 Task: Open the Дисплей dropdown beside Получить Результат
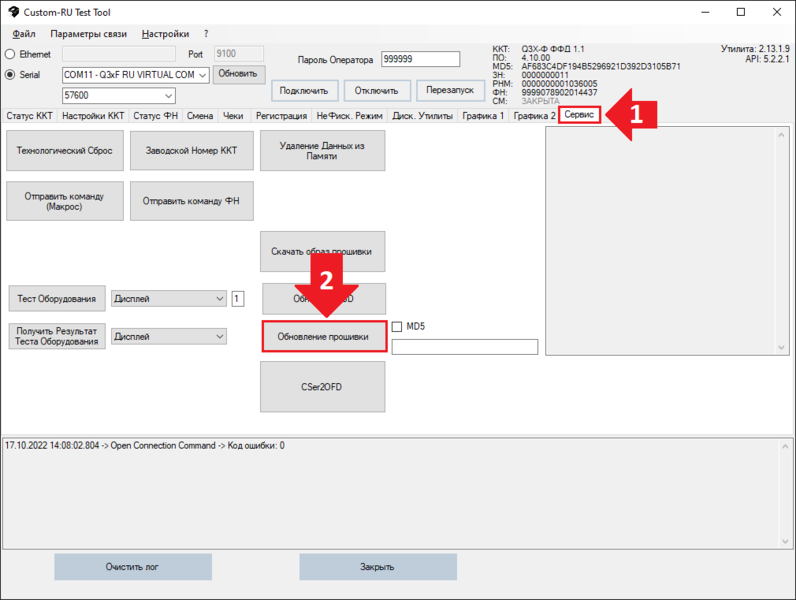pyautogui.click(x=219, y=337)
